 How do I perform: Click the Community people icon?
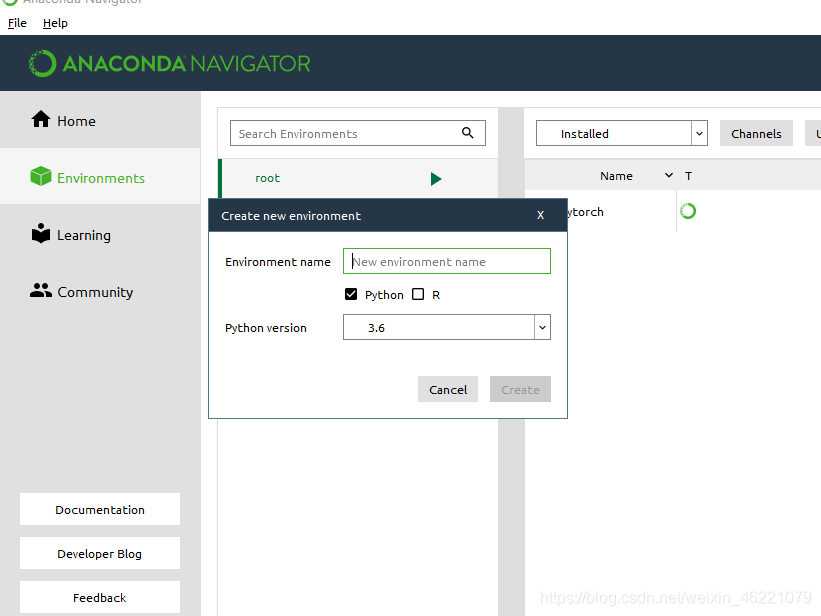click(x=41, y=290)
